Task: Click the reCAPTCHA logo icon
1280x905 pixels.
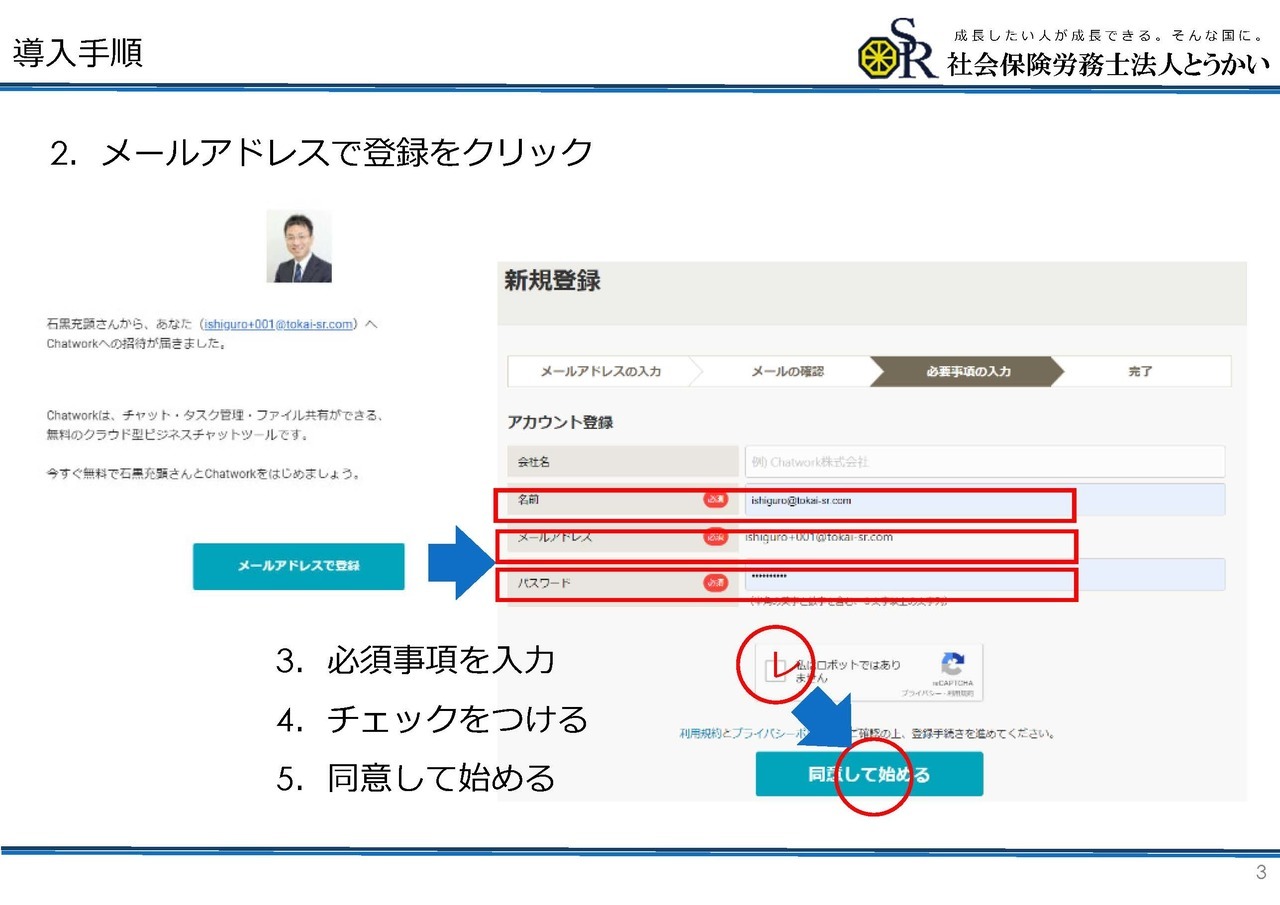Action: [x=952, y=663]
